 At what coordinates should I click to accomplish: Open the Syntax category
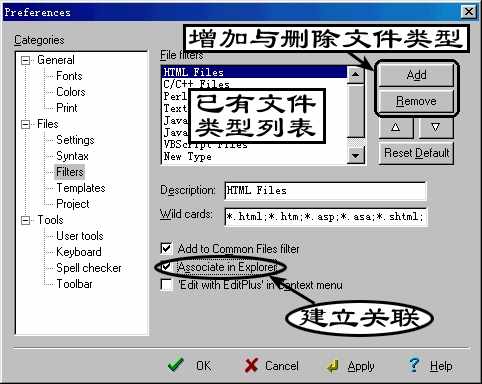point(72,156)
